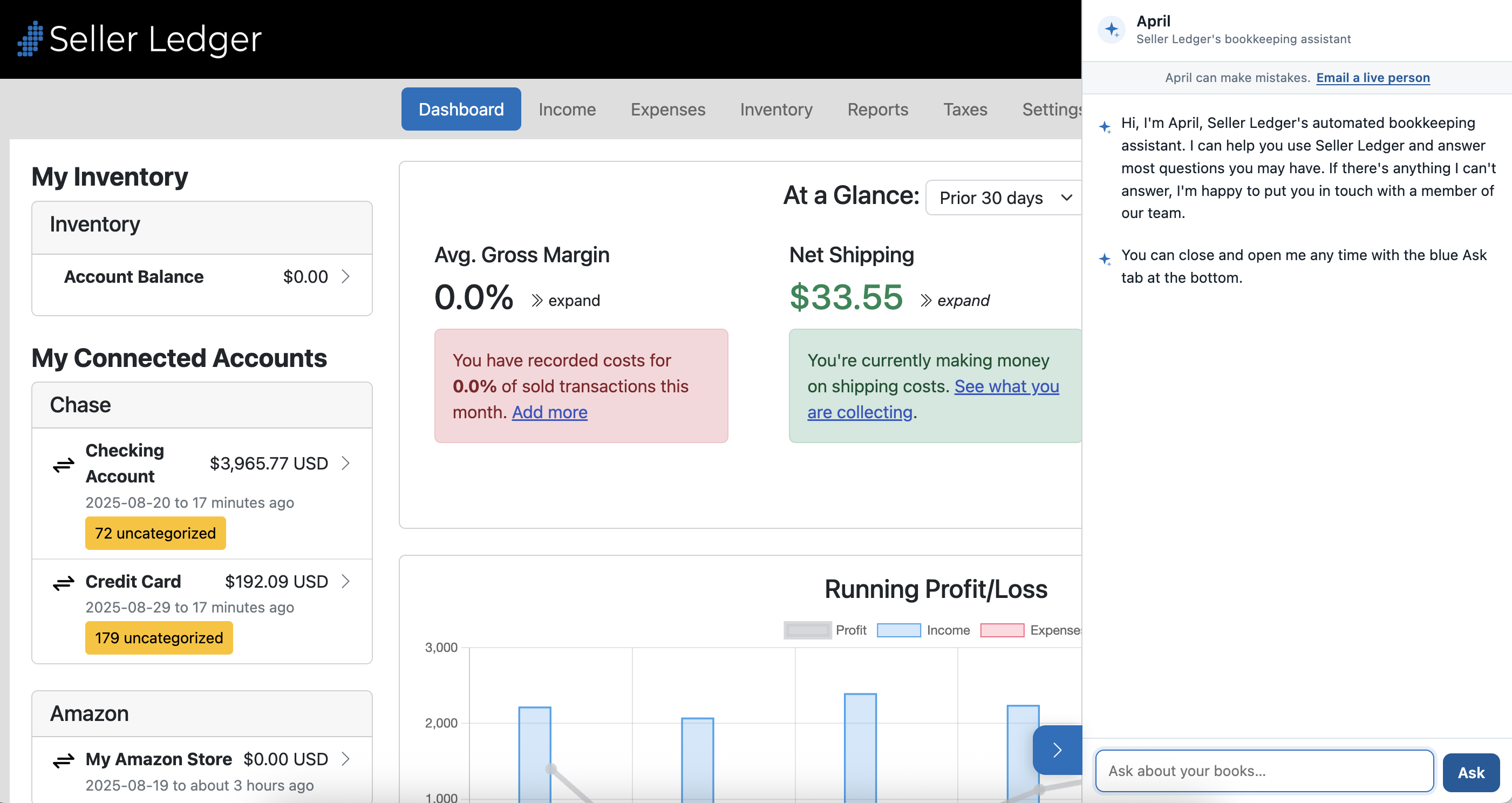Screen dimensions: 1512x803
Task: Open the Prior 30 days dropdown
Action: [1004, 198]
